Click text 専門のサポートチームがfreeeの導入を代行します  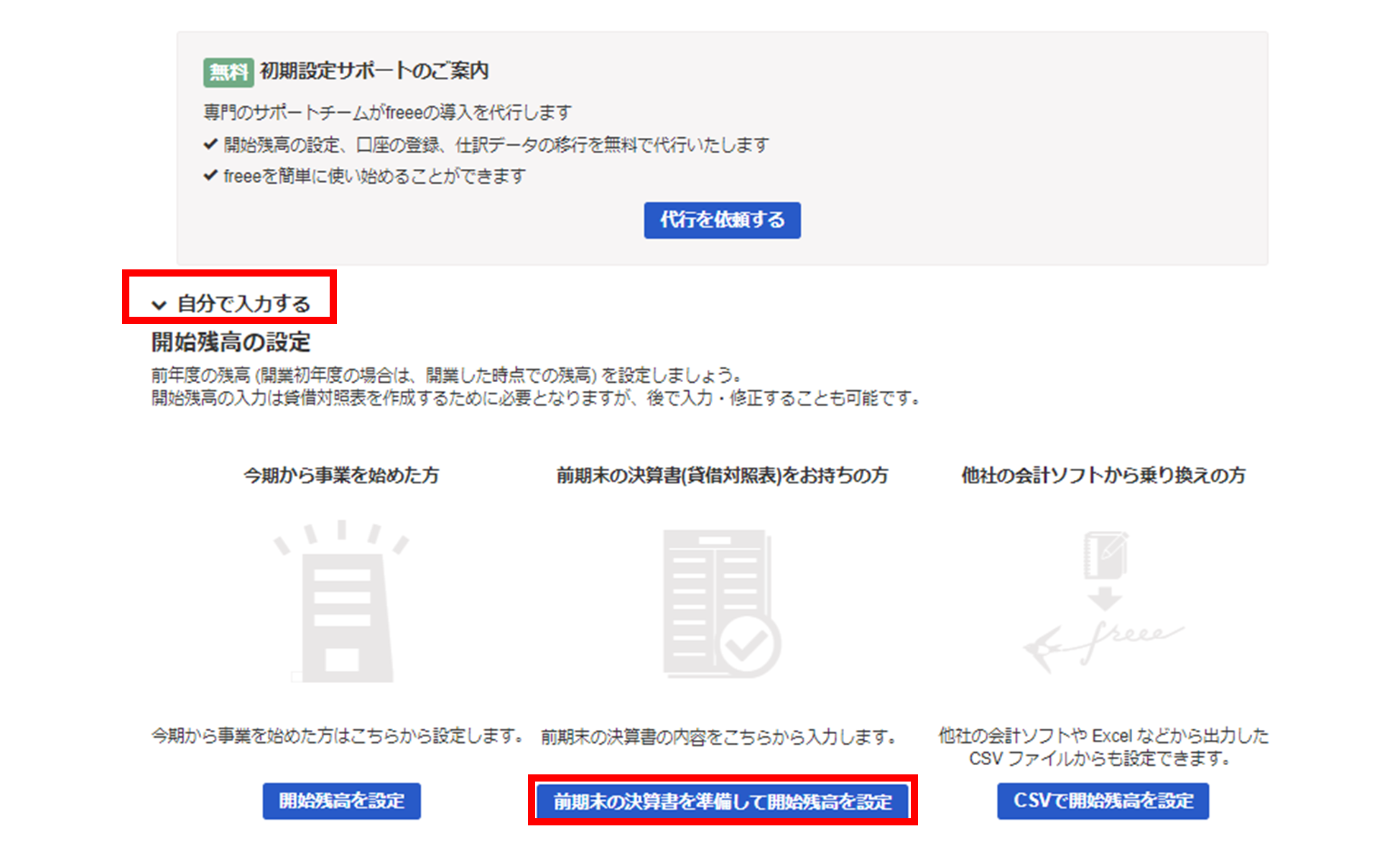click(x=388, y=113)
